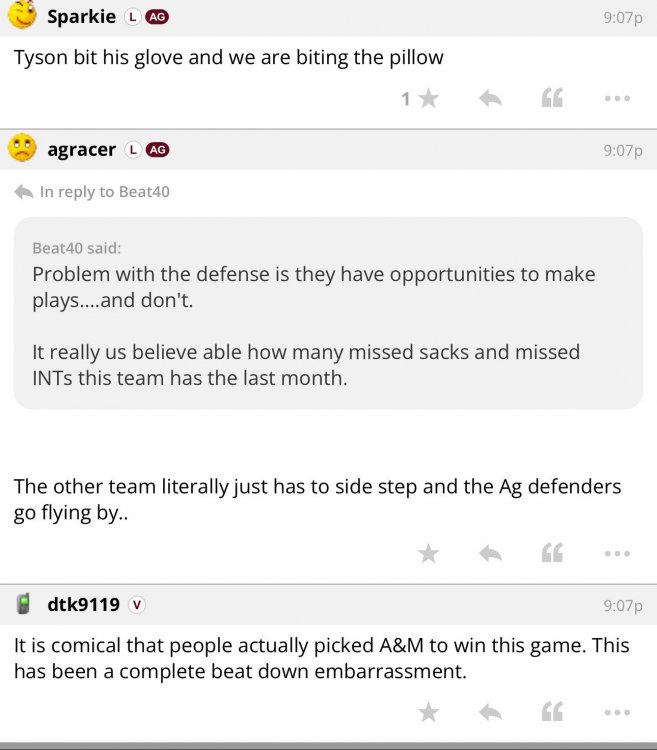Open Sparkie's user profile
Image resolution: width=657 pixels, height=750 pixels.
[81, 17]
